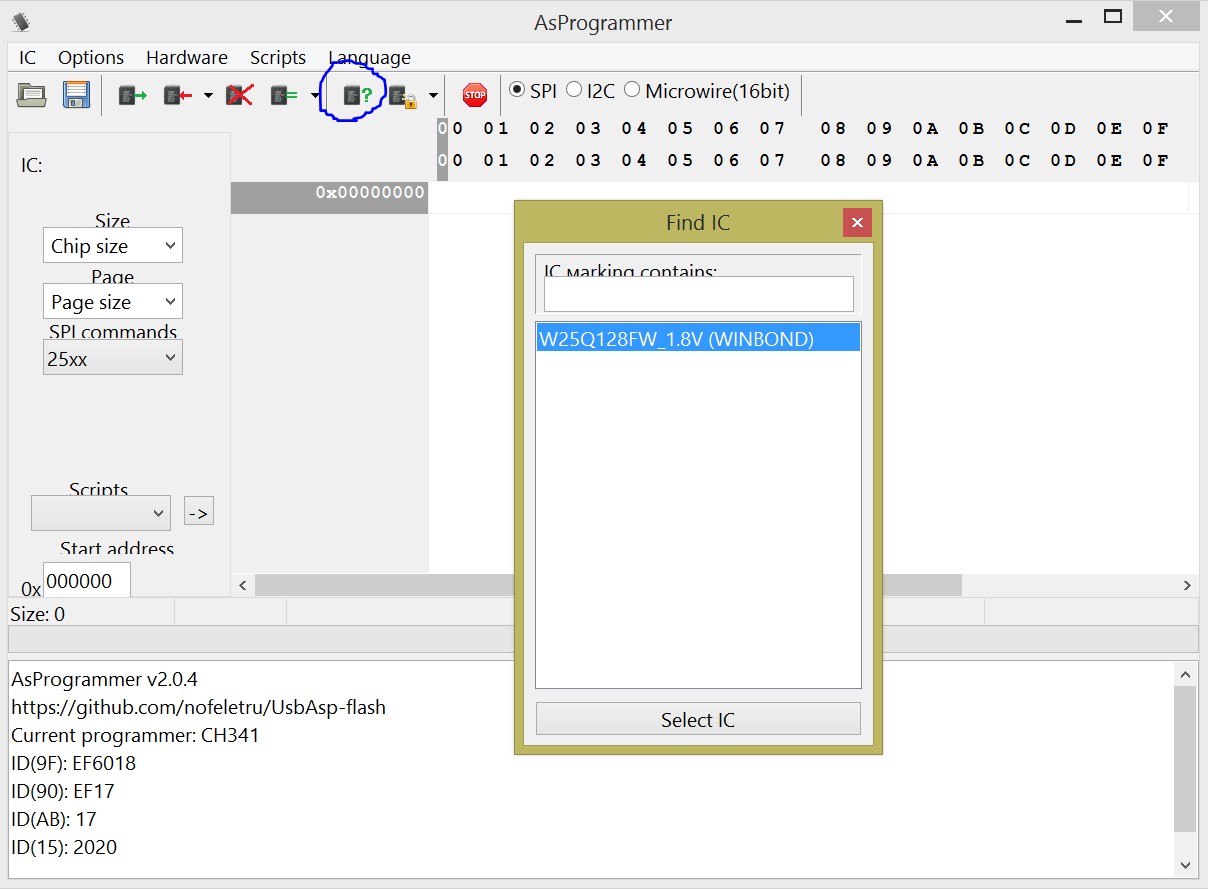Screen dimensions: 1208x889
Task: Click the Write IC toolbar icon
Action: coord(178,95)
